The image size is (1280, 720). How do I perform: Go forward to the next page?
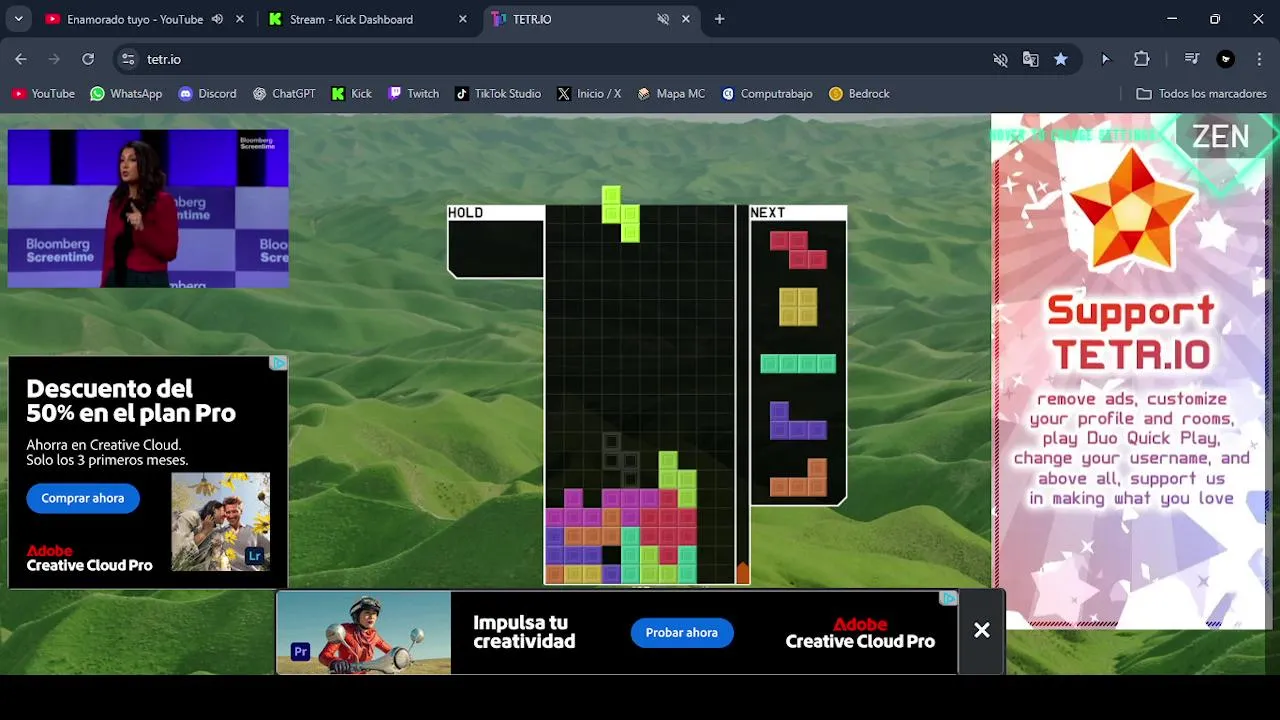point(55,59)
